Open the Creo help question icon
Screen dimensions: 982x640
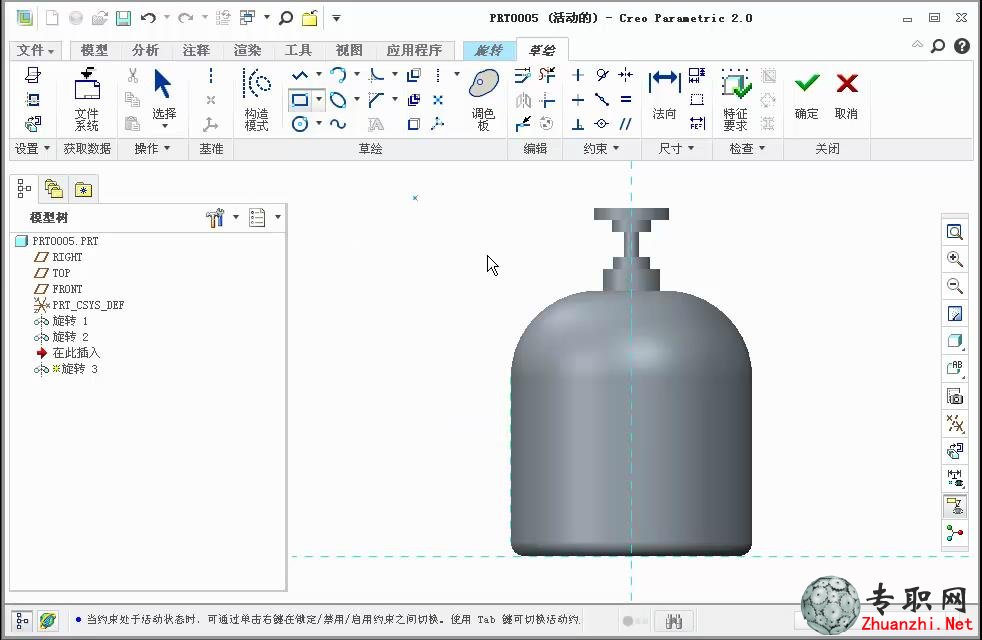click(x=962, y=46)
